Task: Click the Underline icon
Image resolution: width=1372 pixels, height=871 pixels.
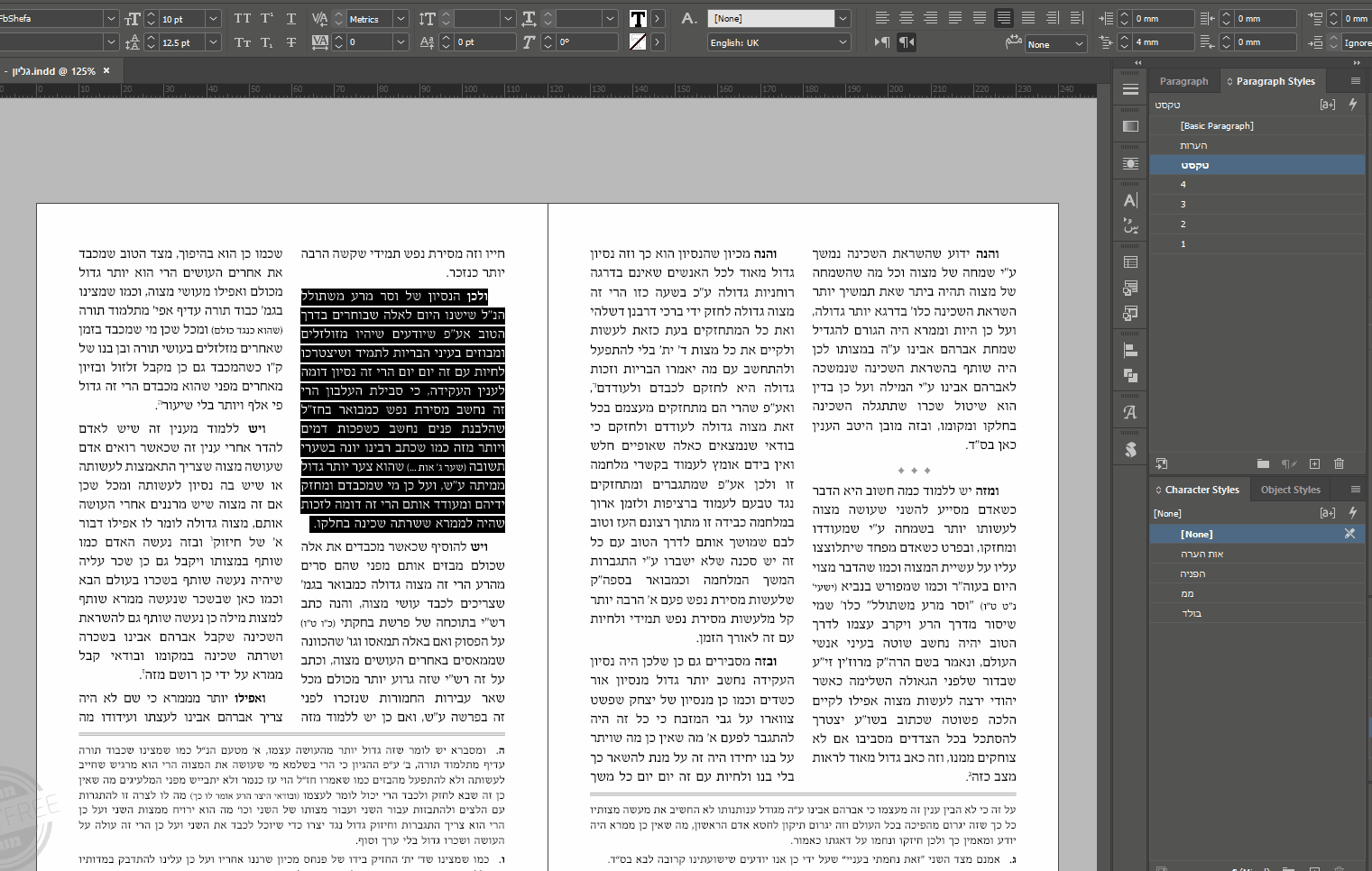Action: [290, 18]
